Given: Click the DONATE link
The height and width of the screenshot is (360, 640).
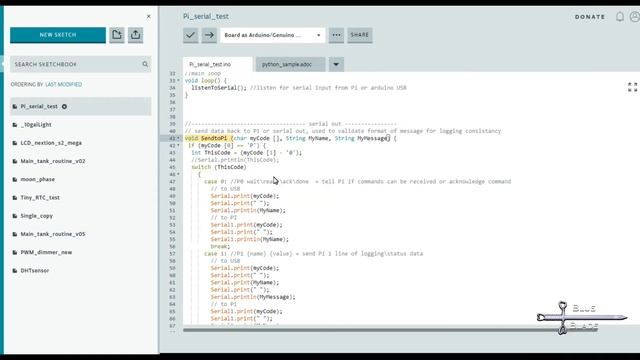Looking at the screenshot, I should (590, 17).
